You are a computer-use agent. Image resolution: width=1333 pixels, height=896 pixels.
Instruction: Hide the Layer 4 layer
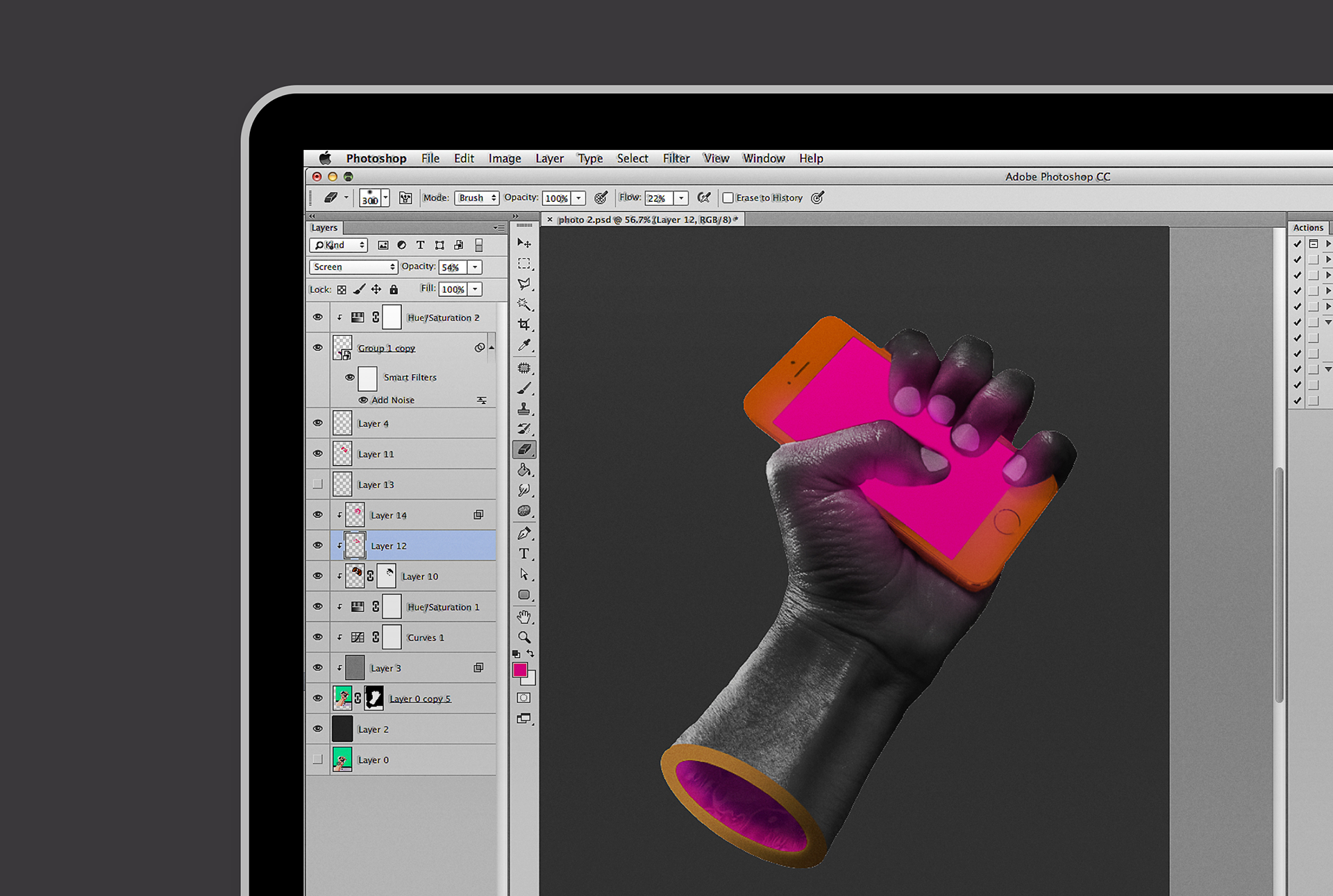click(318, 423)
